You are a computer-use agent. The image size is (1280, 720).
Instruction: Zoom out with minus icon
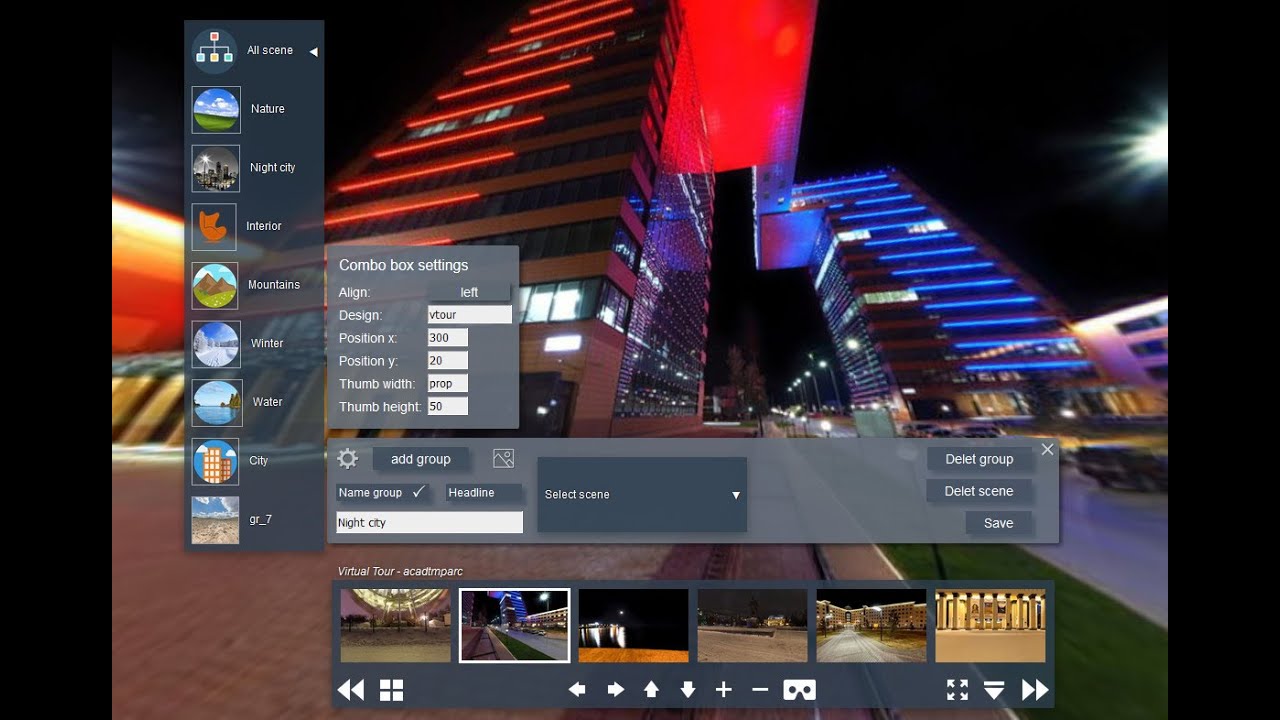tap(760, 690)
